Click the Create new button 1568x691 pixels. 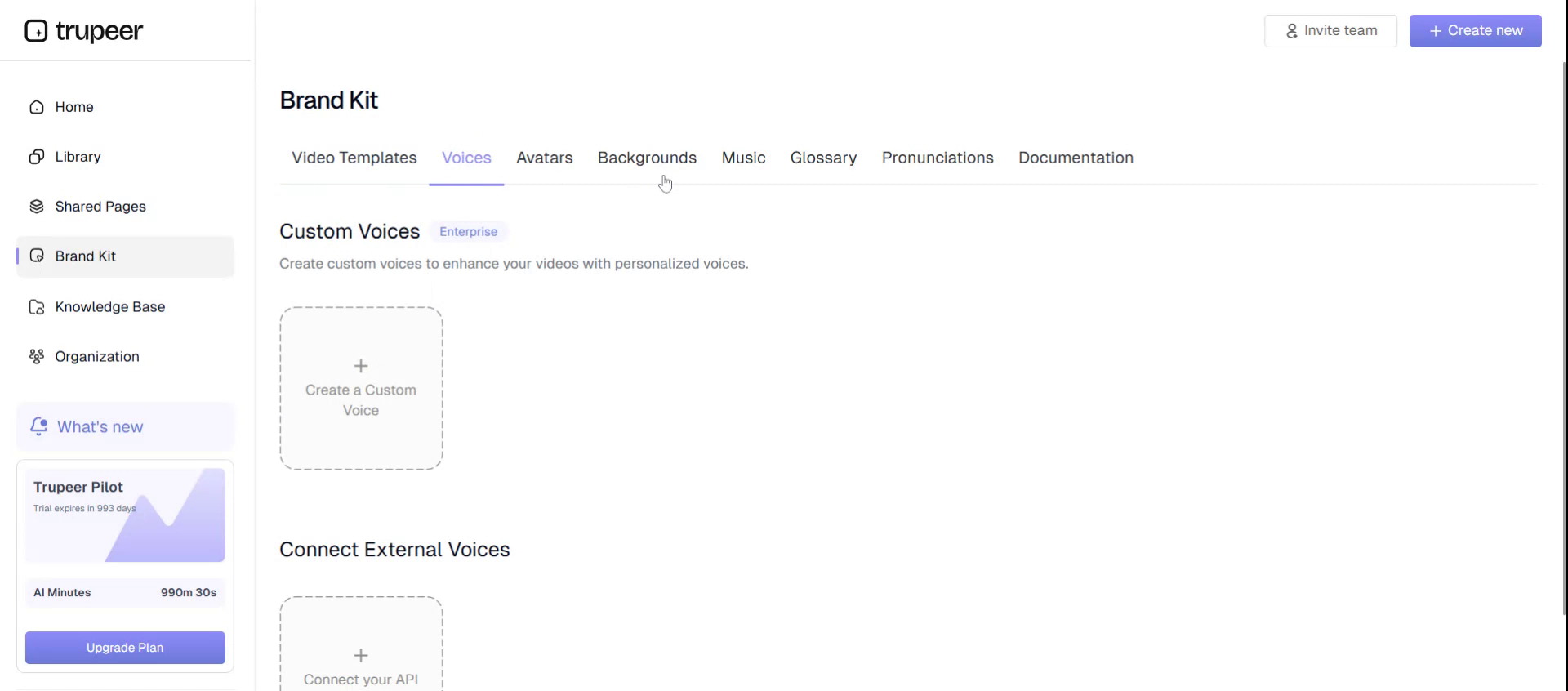1475,31
